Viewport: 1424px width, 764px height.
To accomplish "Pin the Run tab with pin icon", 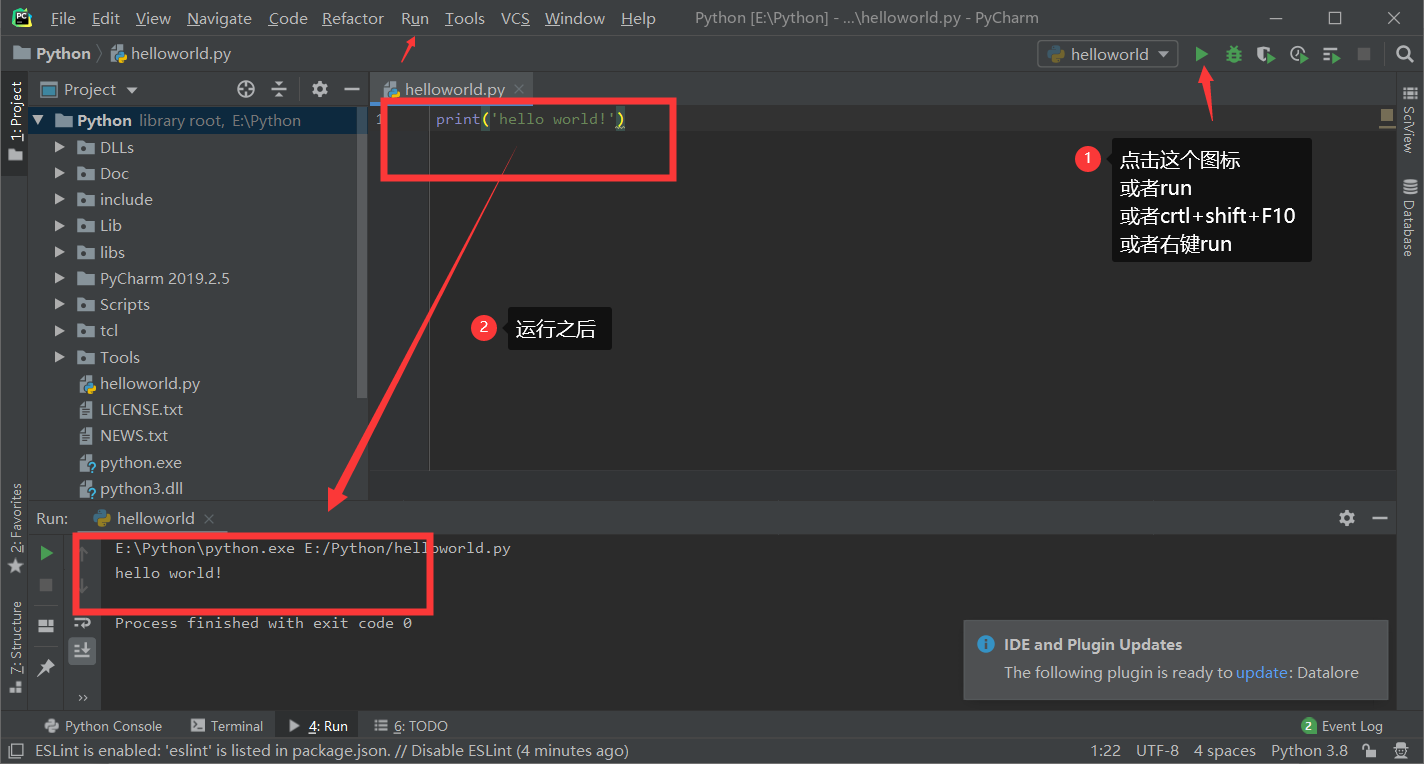I will coord(46,667).
